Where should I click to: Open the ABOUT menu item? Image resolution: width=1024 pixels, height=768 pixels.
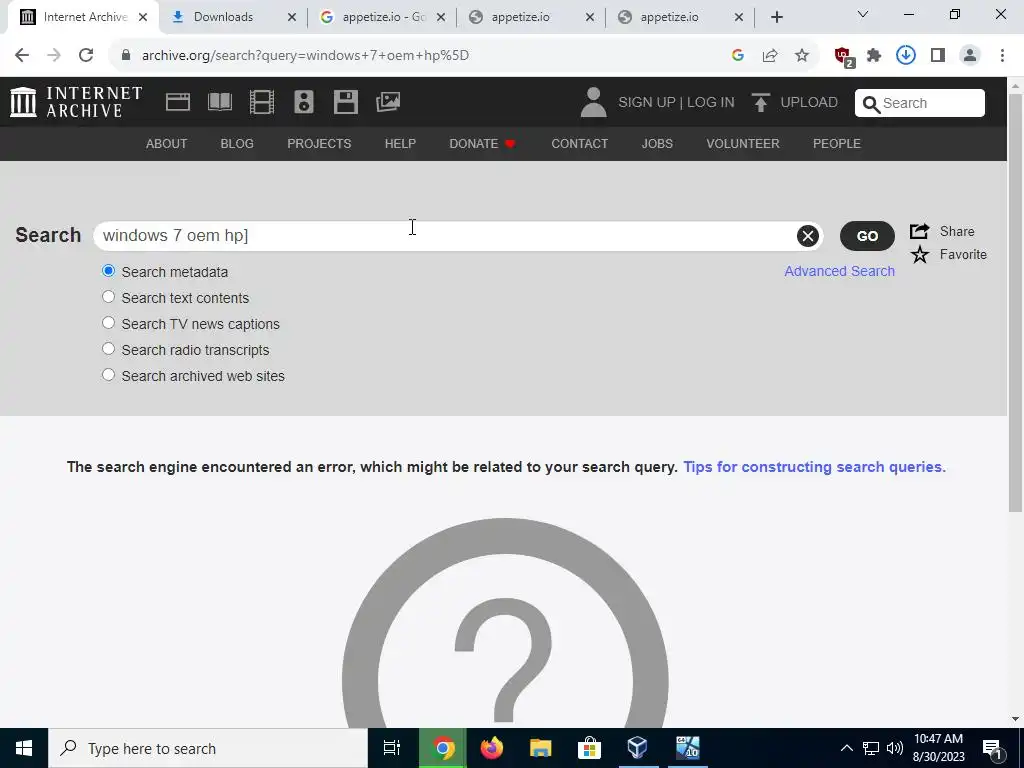pos(167,144)
